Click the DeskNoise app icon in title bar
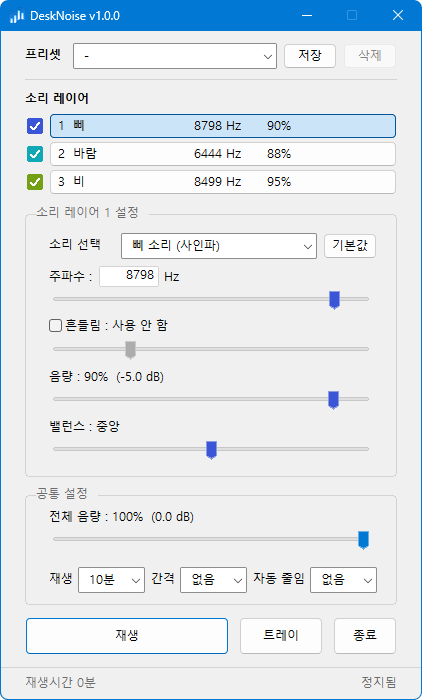 (x=17, y=16)
